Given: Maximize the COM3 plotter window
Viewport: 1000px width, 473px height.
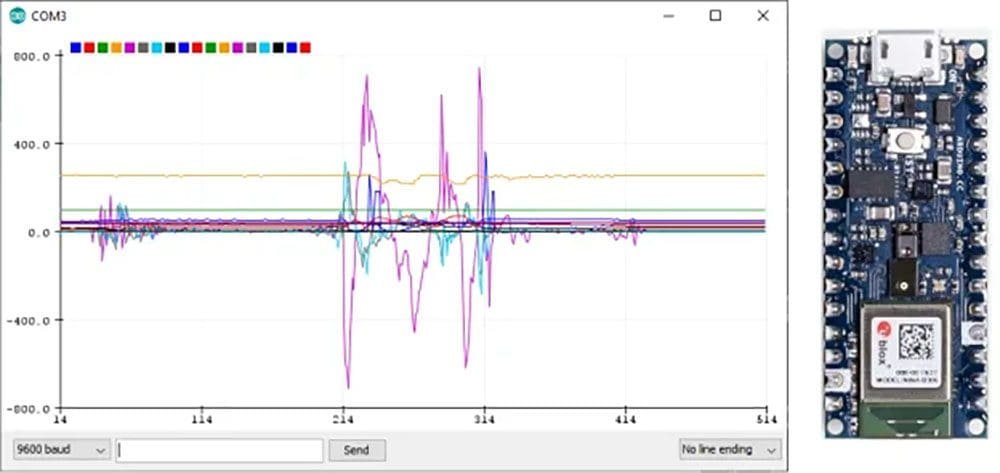Looking at the screenshot, I should (x=715, y=16).
